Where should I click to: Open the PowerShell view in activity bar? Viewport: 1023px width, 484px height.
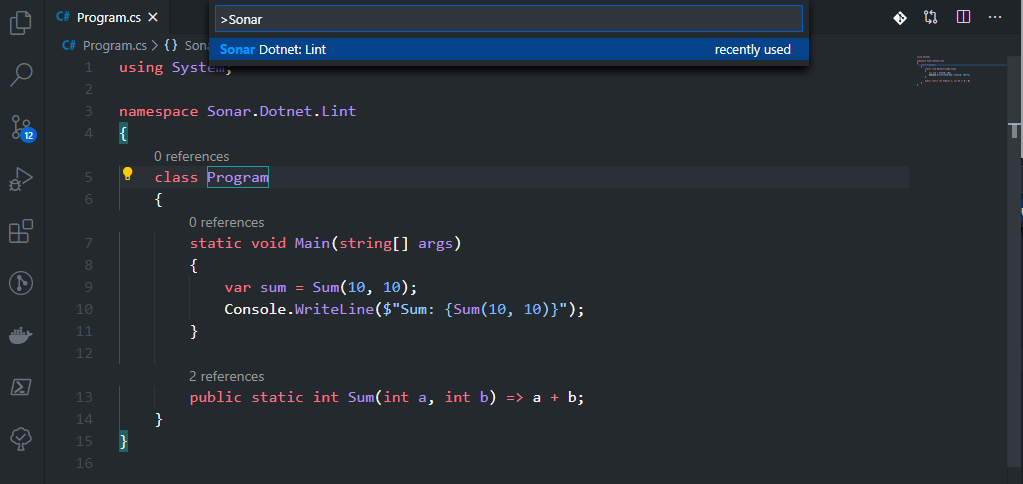[21, 387]
